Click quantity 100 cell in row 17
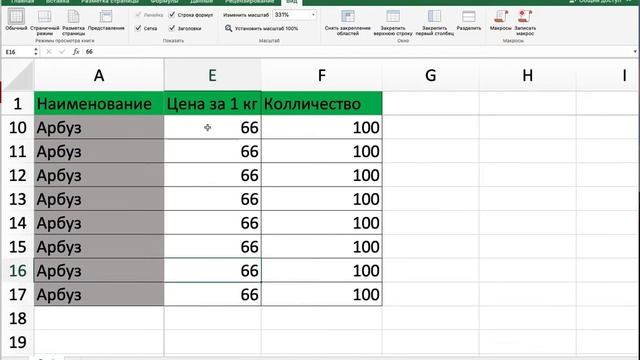 tap(322, 295)
